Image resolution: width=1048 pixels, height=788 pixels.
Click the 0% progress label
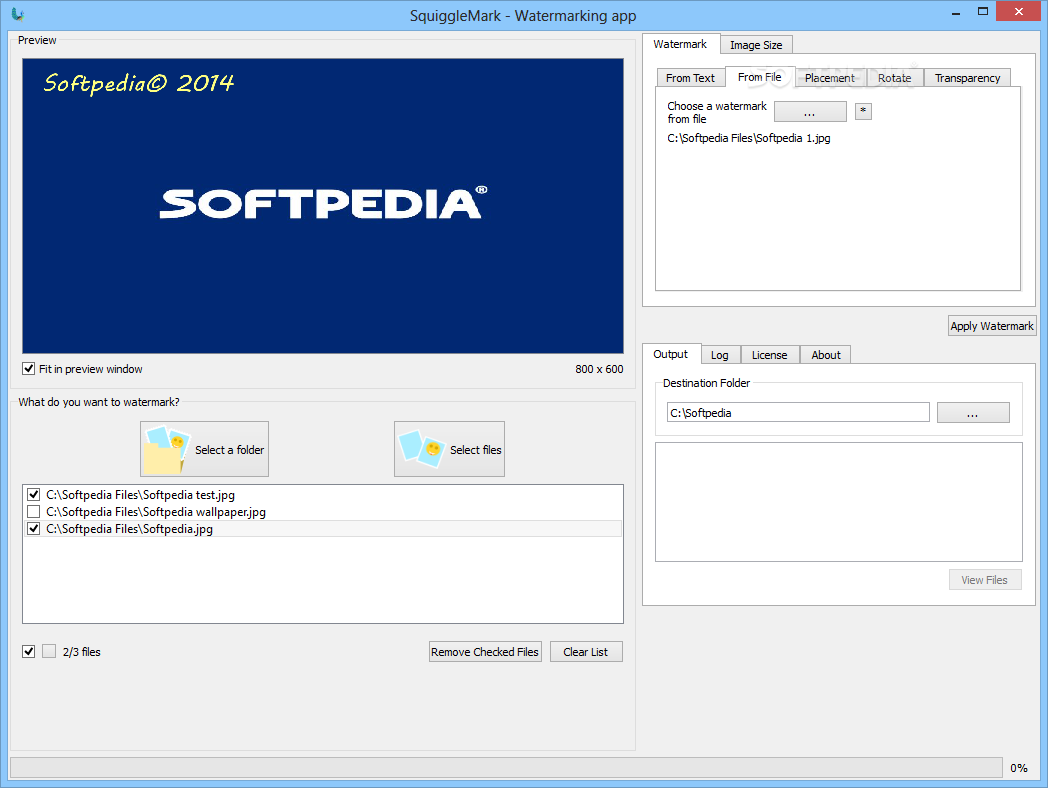pos(1019,768)
